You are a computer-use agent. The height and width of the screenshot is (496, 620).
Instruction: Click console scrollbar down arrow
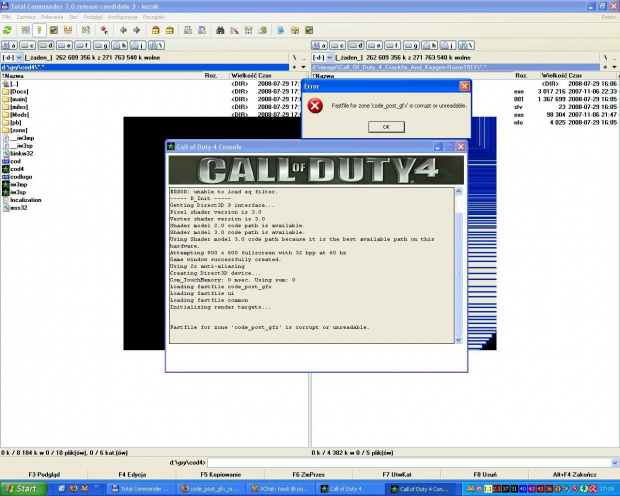459,340
